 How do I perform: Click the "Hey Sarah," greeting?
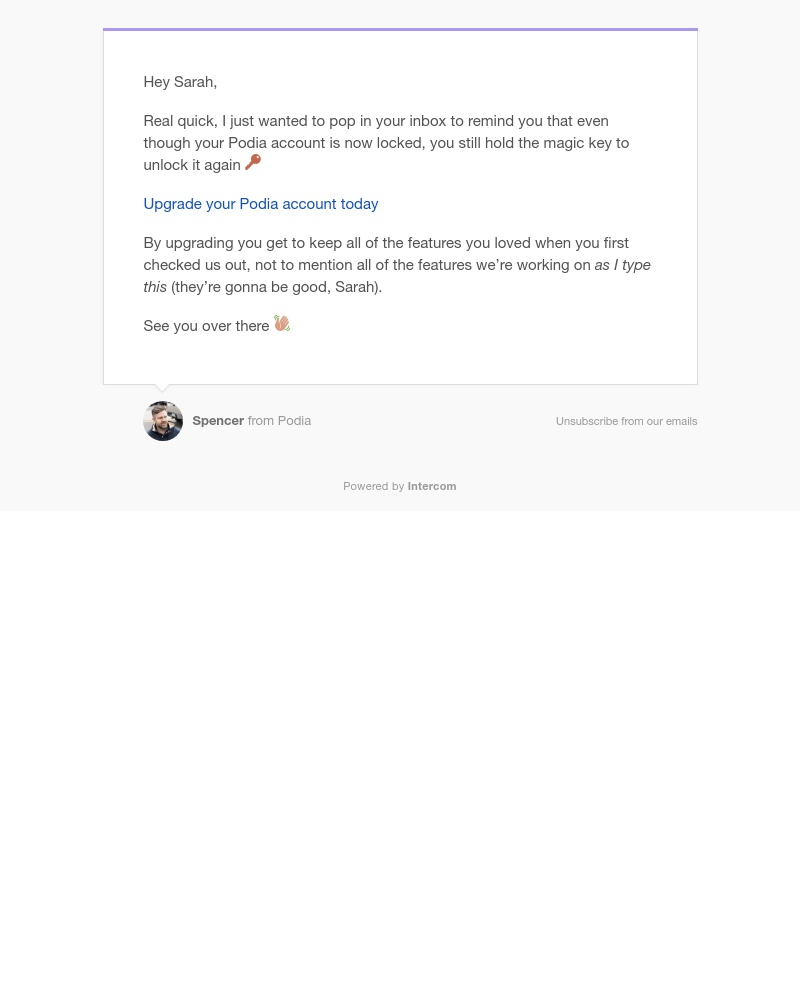coord(180,82)
